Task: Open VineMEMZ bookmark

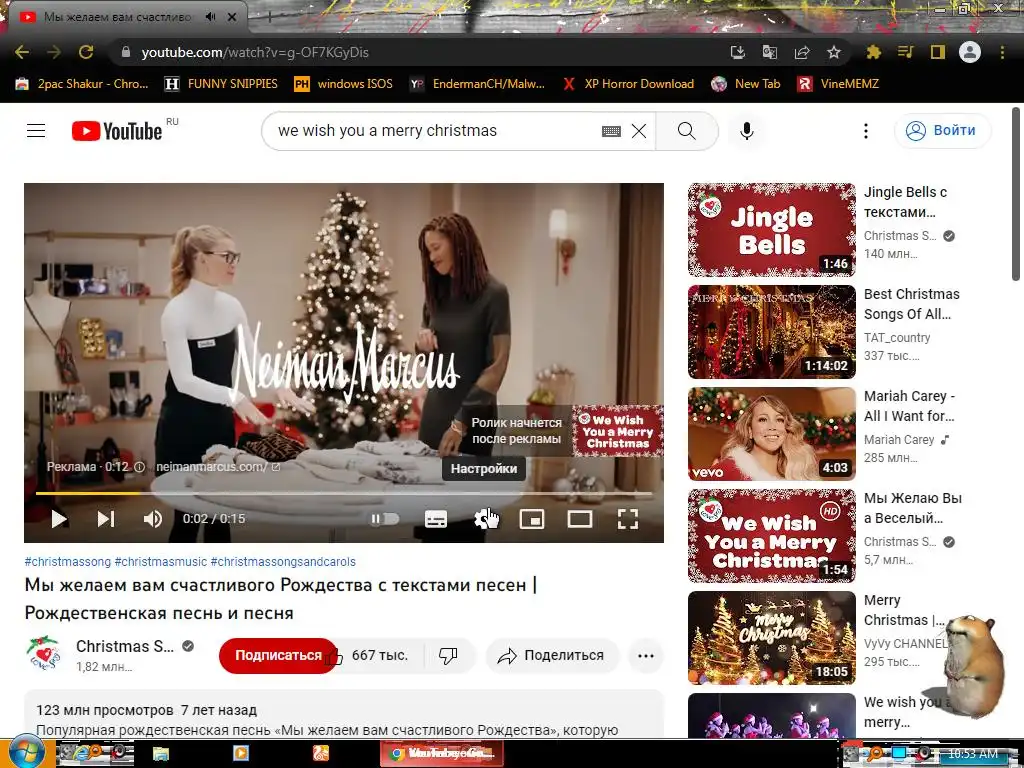Action: (x=839, y=84)
